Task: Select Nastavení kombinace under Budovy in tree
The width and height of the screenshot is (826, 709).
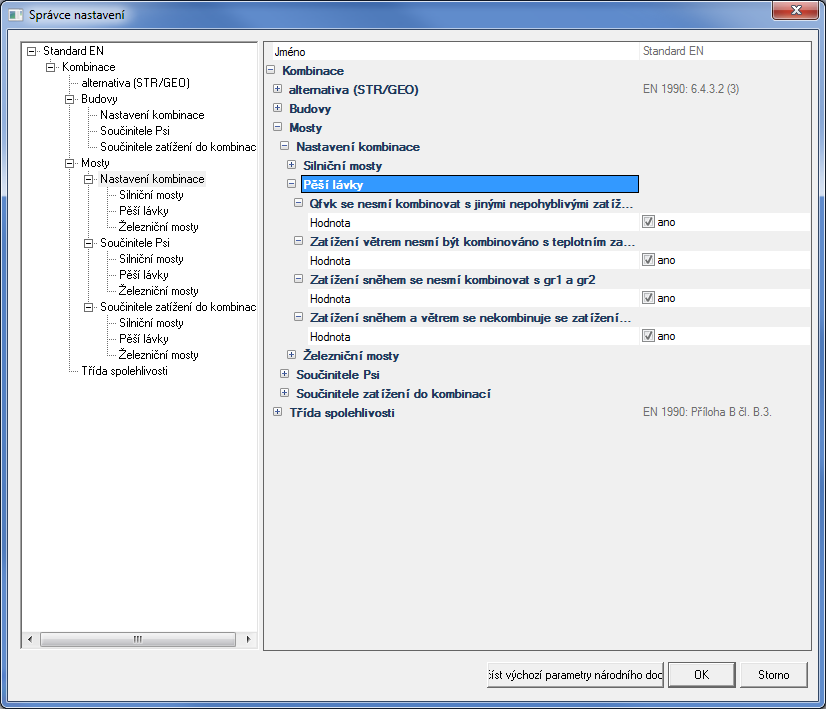Action: click(x=152, y=115)
